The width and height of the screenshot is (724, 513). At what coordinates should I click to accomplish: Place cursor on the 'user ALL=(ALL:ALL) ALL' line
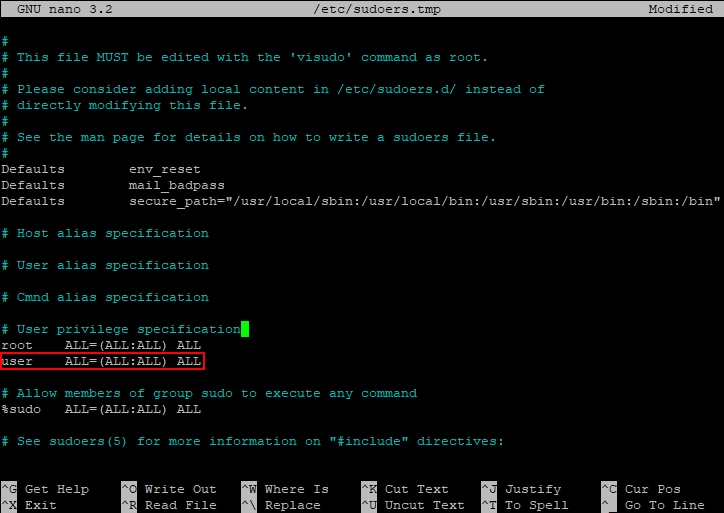(101, 361)
